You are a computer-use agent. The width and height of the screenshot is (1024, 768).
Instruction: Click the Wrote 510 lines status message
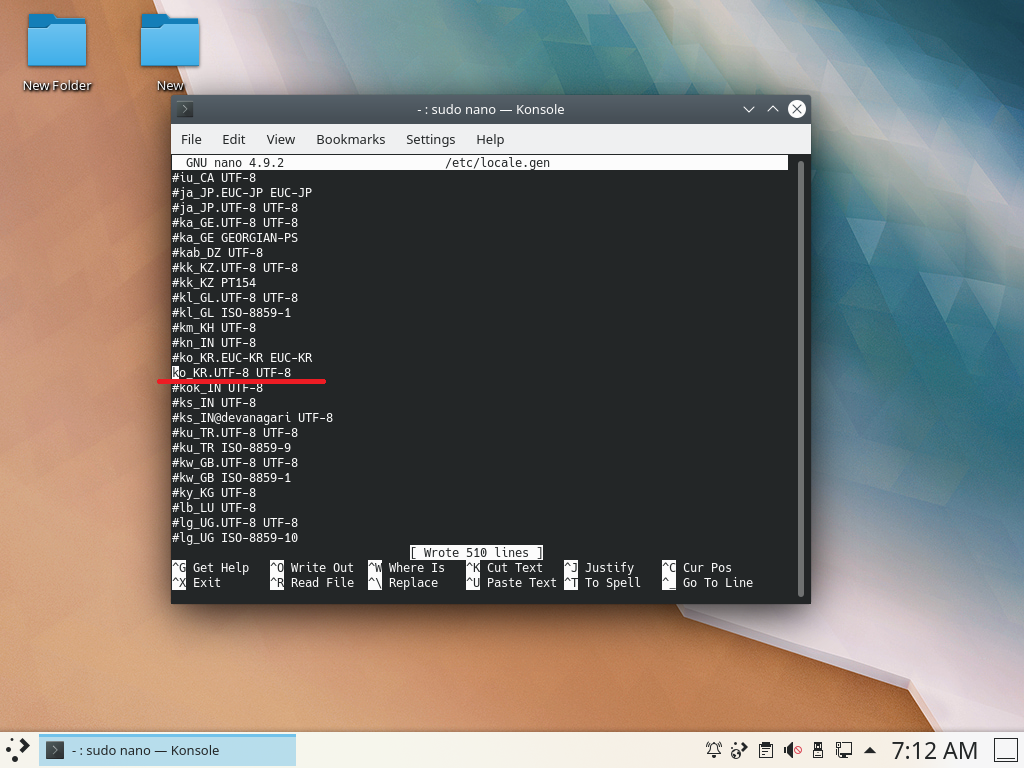coord(476,552)
